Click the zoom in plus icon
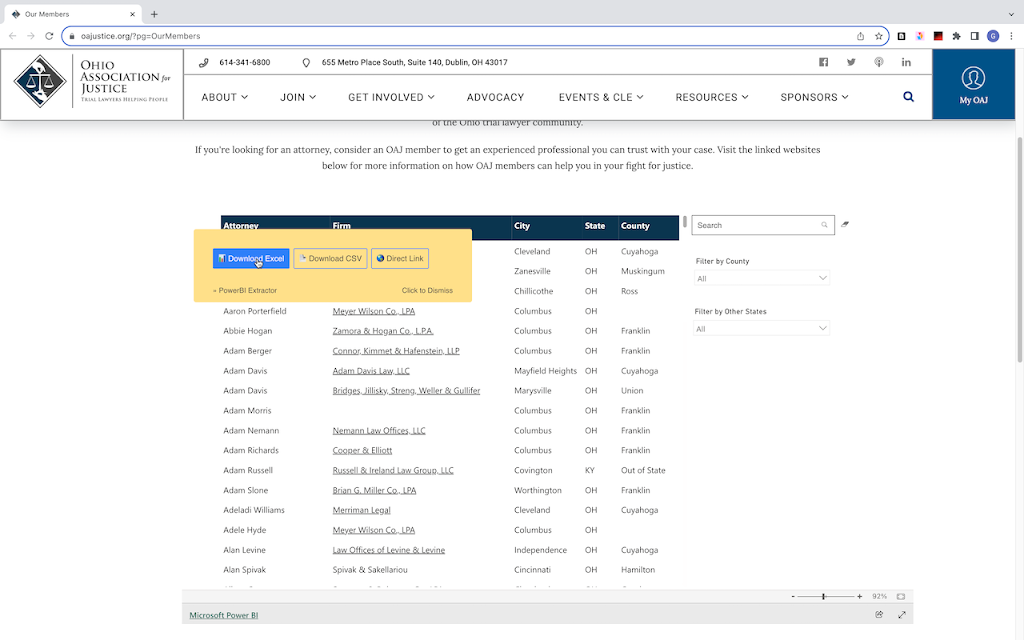Image resolution: width=1024 pixels, height=640 pixels. pyautogui.click(x=859, y=596)
